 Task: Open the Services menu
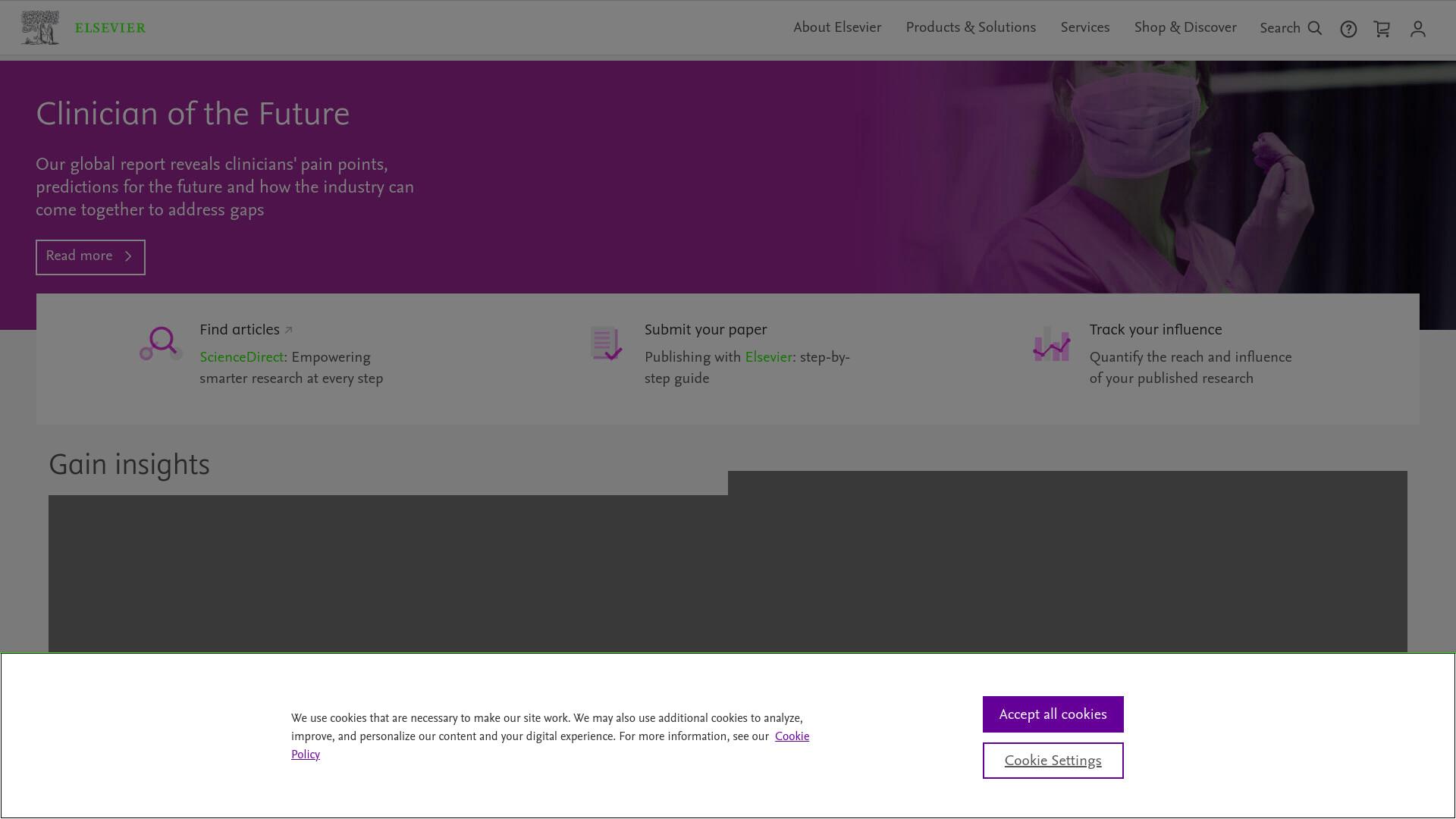[1084, 28]
